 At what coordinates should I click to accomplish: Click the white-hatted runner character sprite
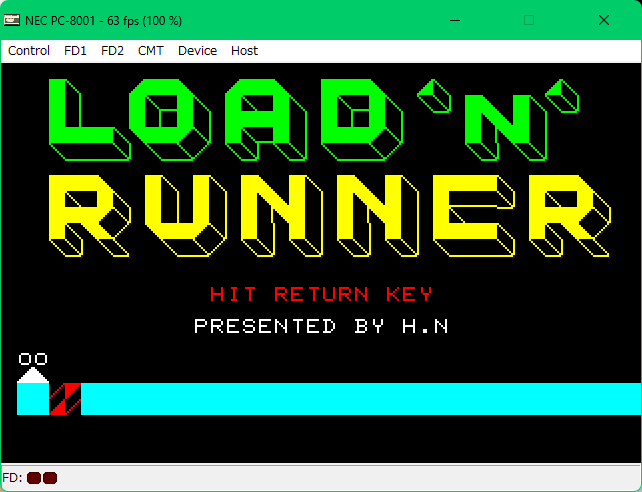pos(33,390)
